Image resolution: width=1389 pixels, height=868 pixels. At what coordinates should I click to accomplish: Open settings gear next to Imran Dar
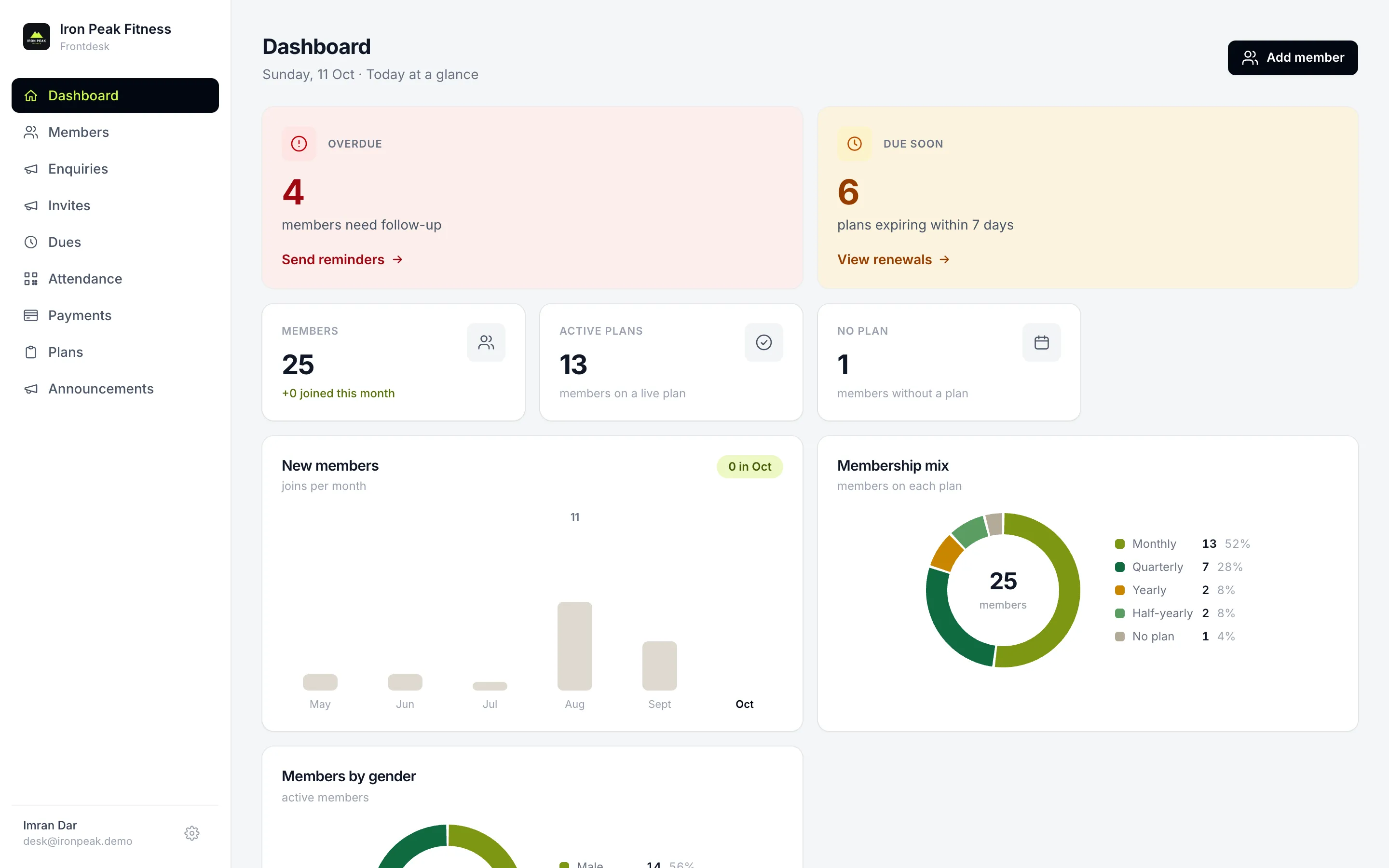pos(191,833)
